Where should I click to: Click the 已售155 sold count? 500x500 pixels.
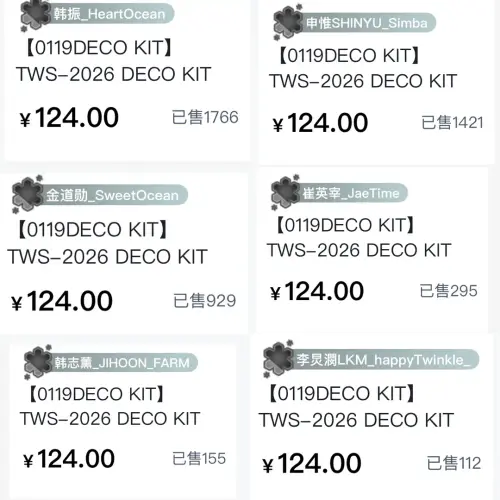199,459
